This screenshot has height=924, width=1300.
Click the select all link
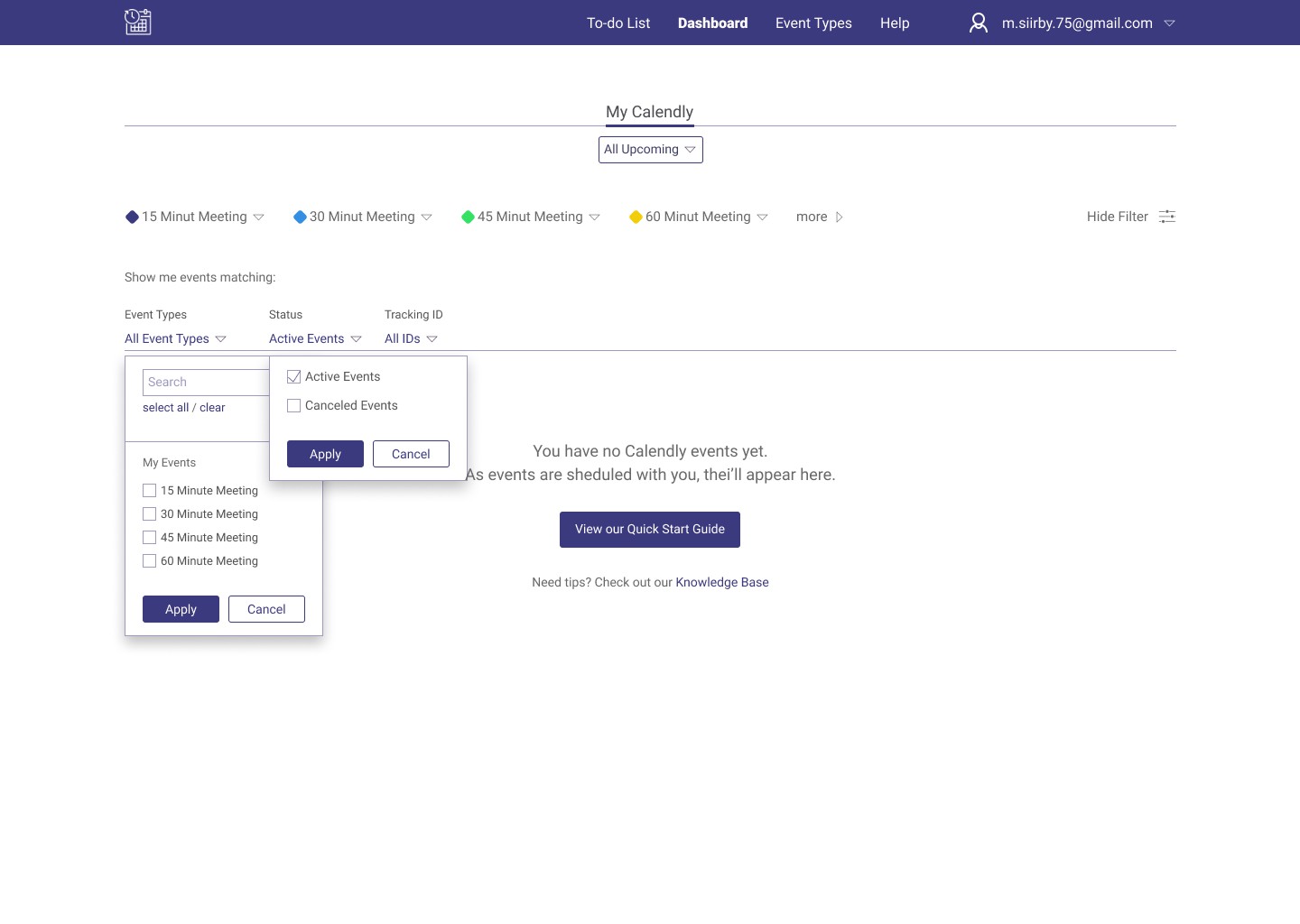165,408
